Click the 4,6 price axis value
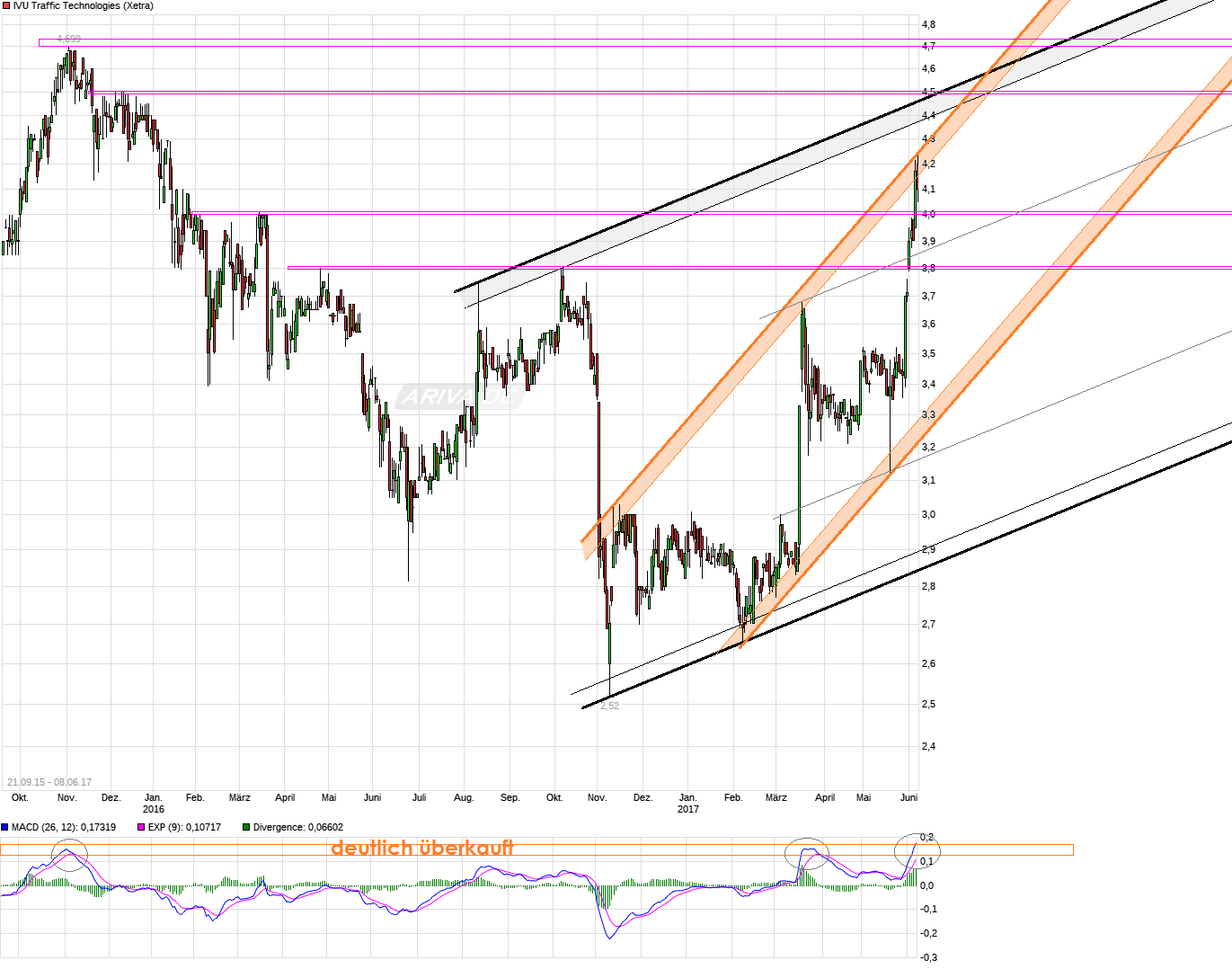This screenshot has width=1232, height=969. coord(928,68)
